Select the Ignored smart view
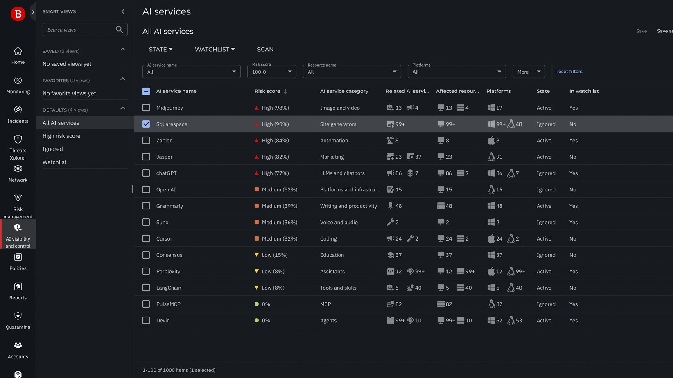Viewport: 673px width, 378px height. pos(53,149)
